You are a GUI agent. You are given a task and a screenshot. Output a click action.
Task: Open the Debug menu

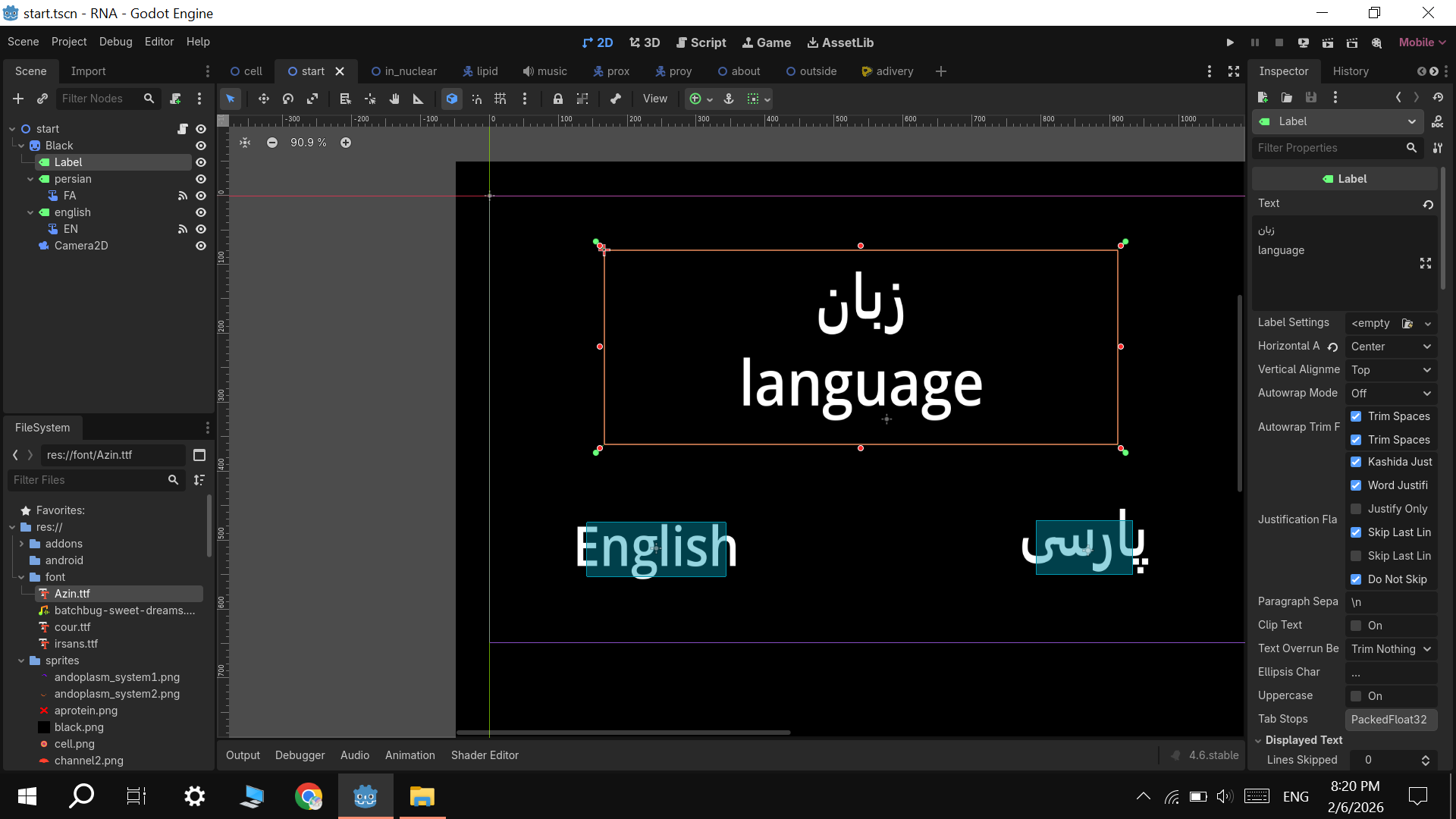click(x=115, y=42)
